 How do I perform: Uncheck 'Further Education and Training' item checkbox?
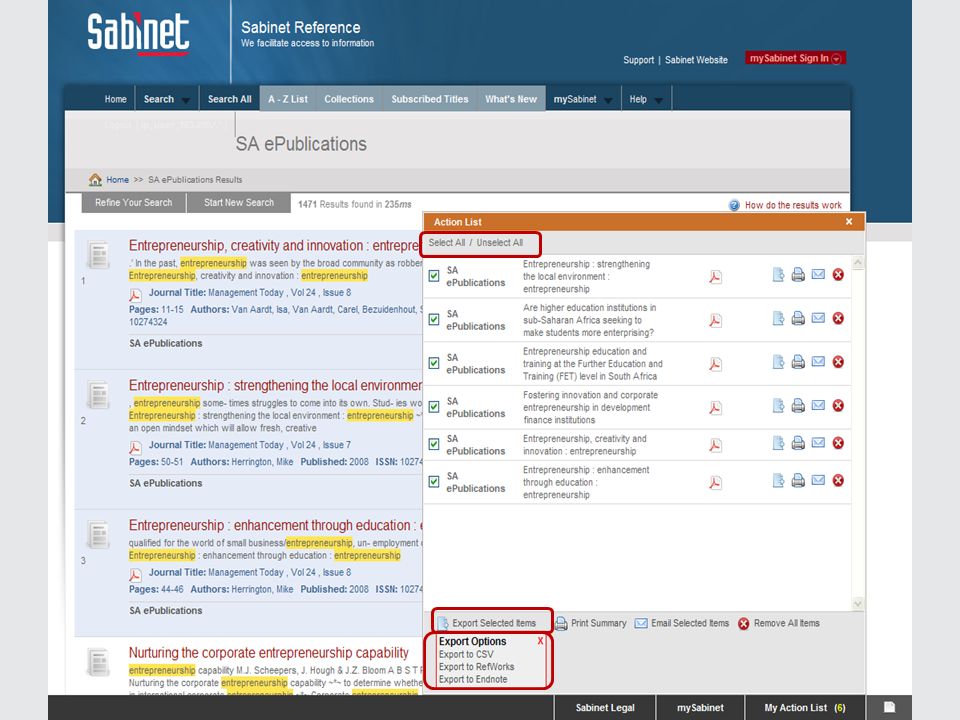(x=434, y=363)
